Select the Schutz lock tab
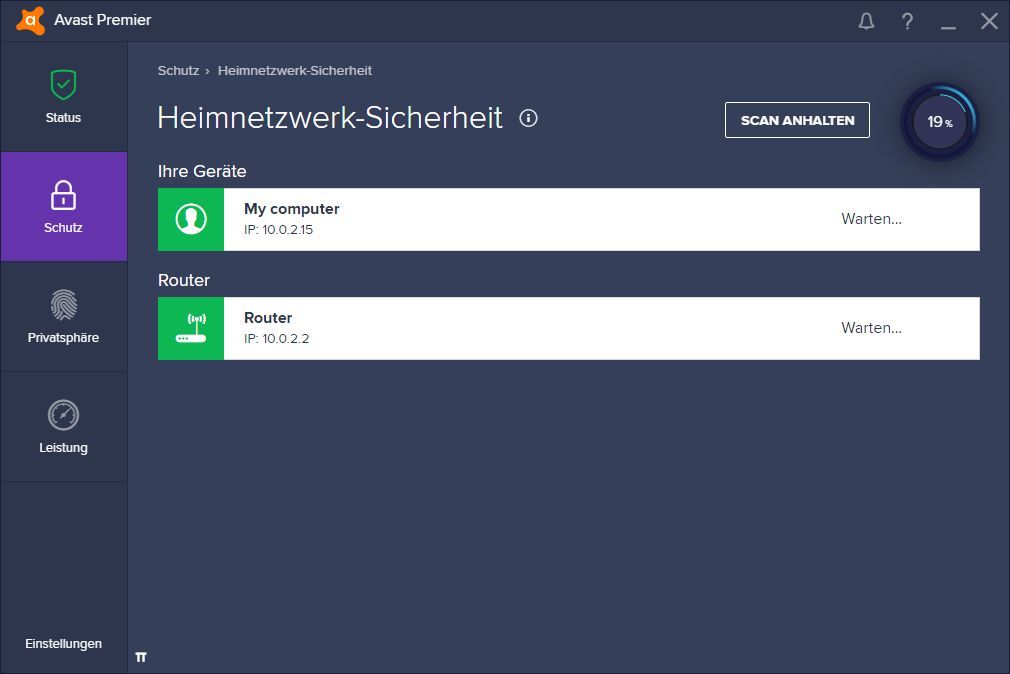Screen dimensions: 1010x674 63,207
